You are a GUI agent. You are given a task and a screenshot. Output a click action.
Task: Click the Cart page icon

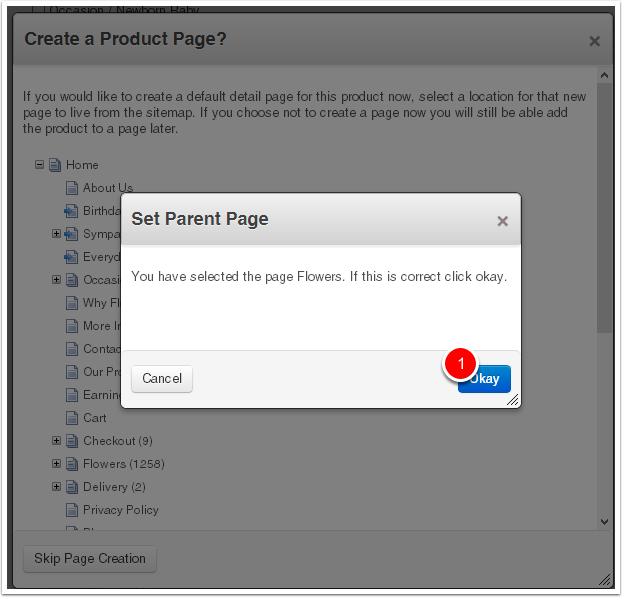72,418
